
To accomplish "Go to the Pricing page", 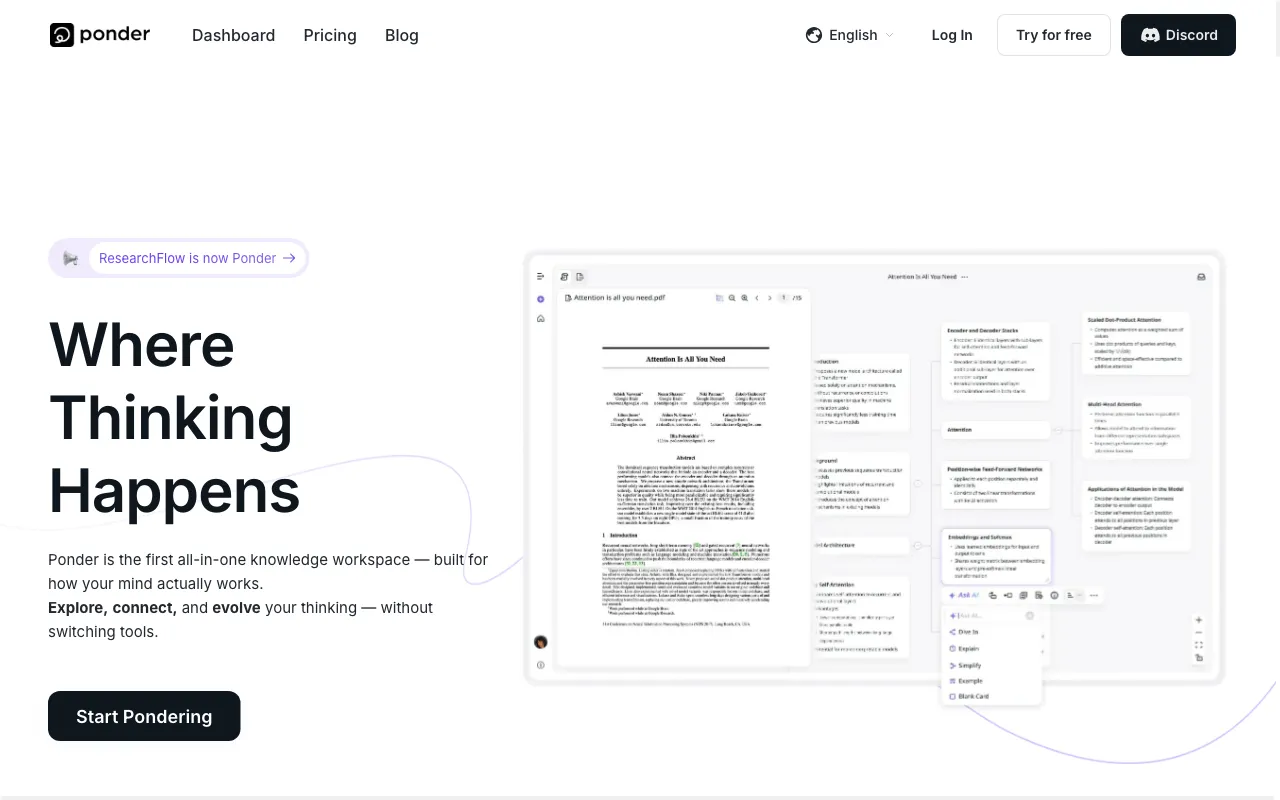I will (x=330, y=35).
